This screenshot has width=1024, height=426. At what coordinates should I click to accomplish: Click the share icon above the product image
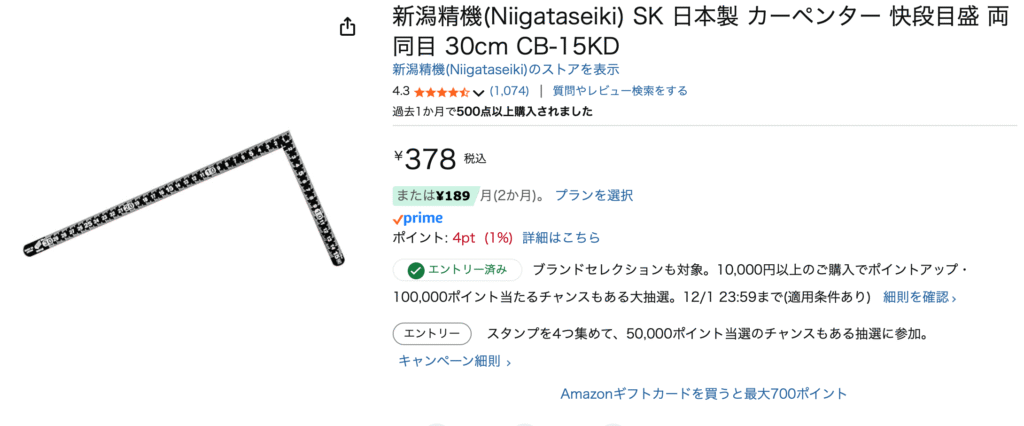348,27
